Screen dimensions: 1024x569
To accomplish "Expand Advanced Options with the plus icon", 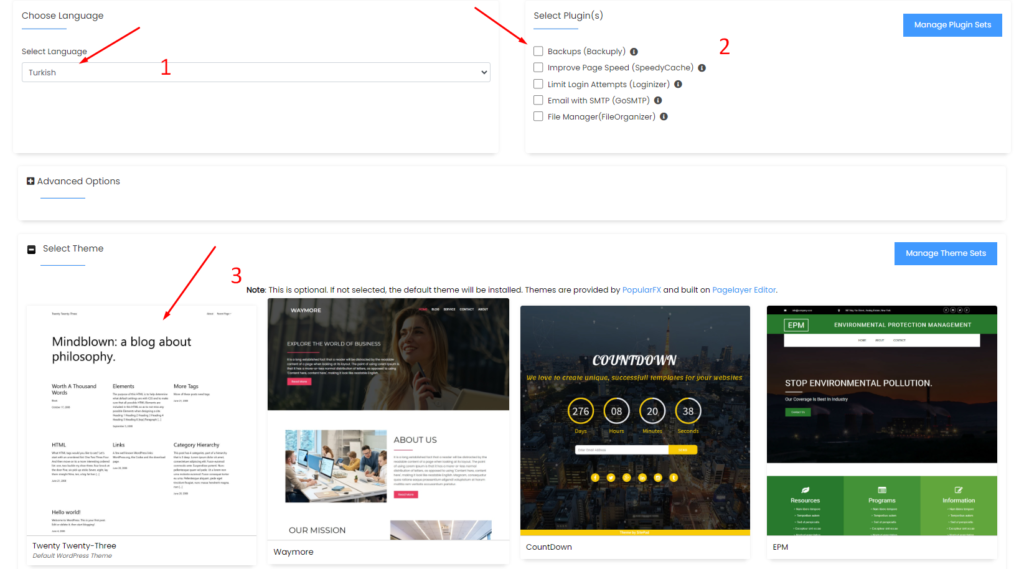I will [x=30, y=181].
